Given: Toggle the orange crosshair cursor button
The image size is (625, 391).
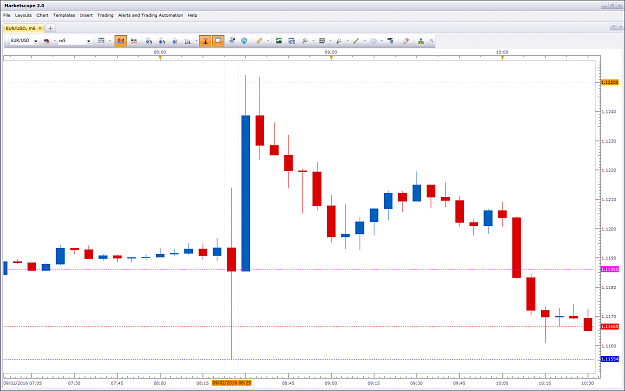Looking at the screenshot, I should (205, 41).
